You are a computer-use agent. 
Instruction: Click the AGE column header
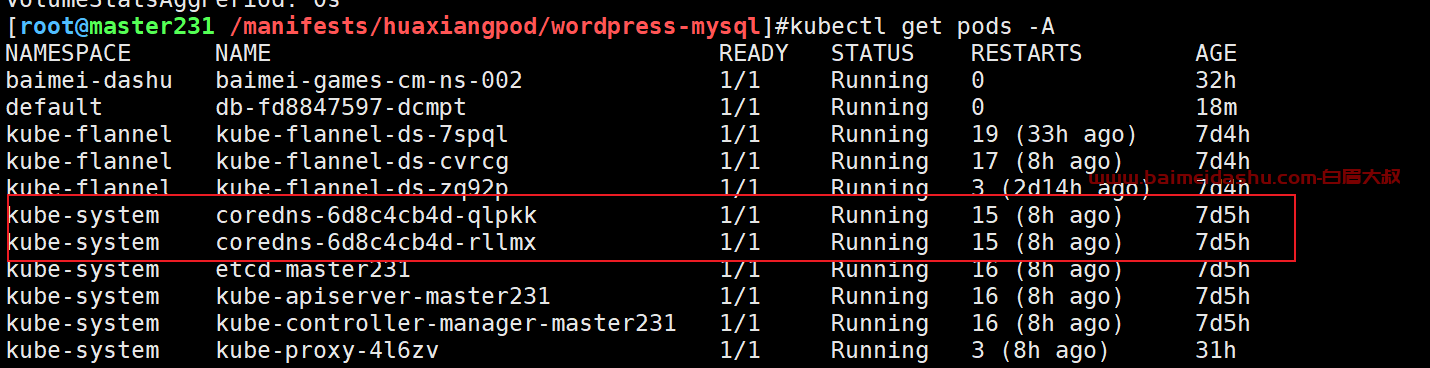1216,53
